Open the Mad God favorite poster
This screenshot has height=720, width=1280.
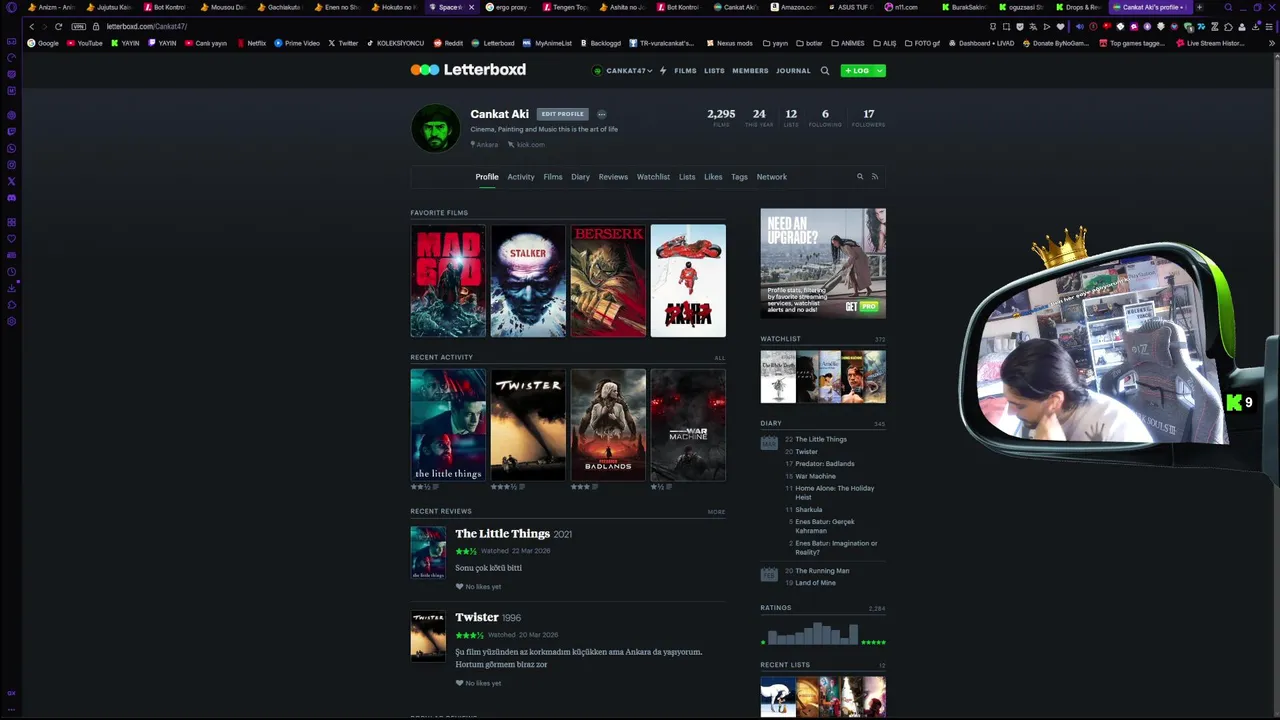click(x=448, y=281)
